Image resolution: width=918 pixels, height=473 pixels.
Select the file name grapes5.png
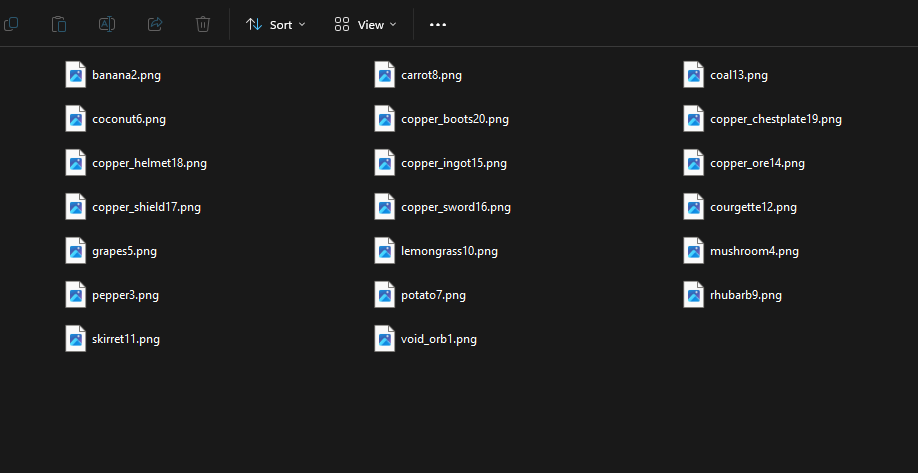tap(124, 251)
